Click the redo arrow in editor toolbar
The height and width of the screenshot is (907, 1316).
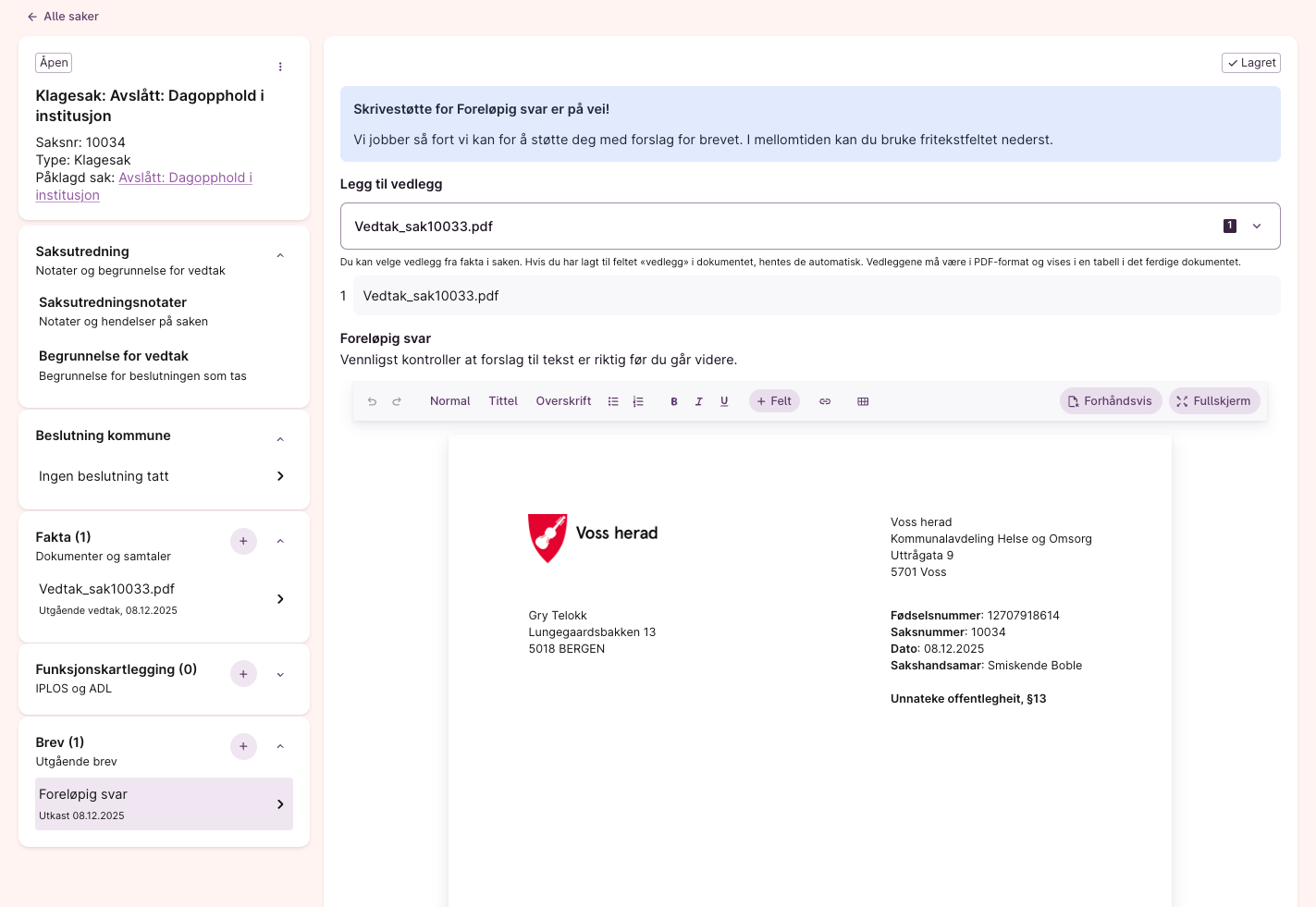[397, 401]
